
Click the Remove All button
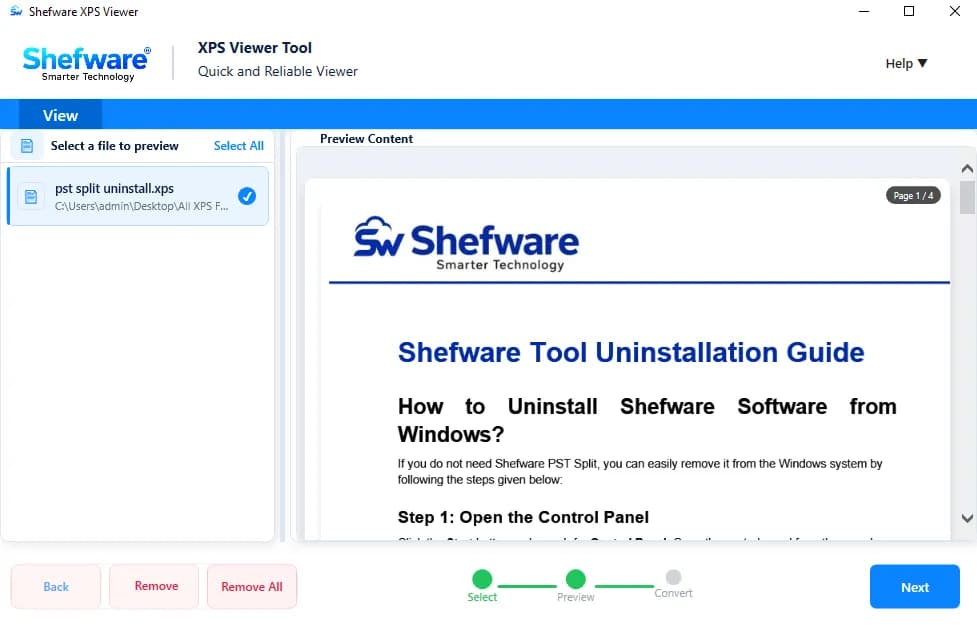click(x=252, y=587)
